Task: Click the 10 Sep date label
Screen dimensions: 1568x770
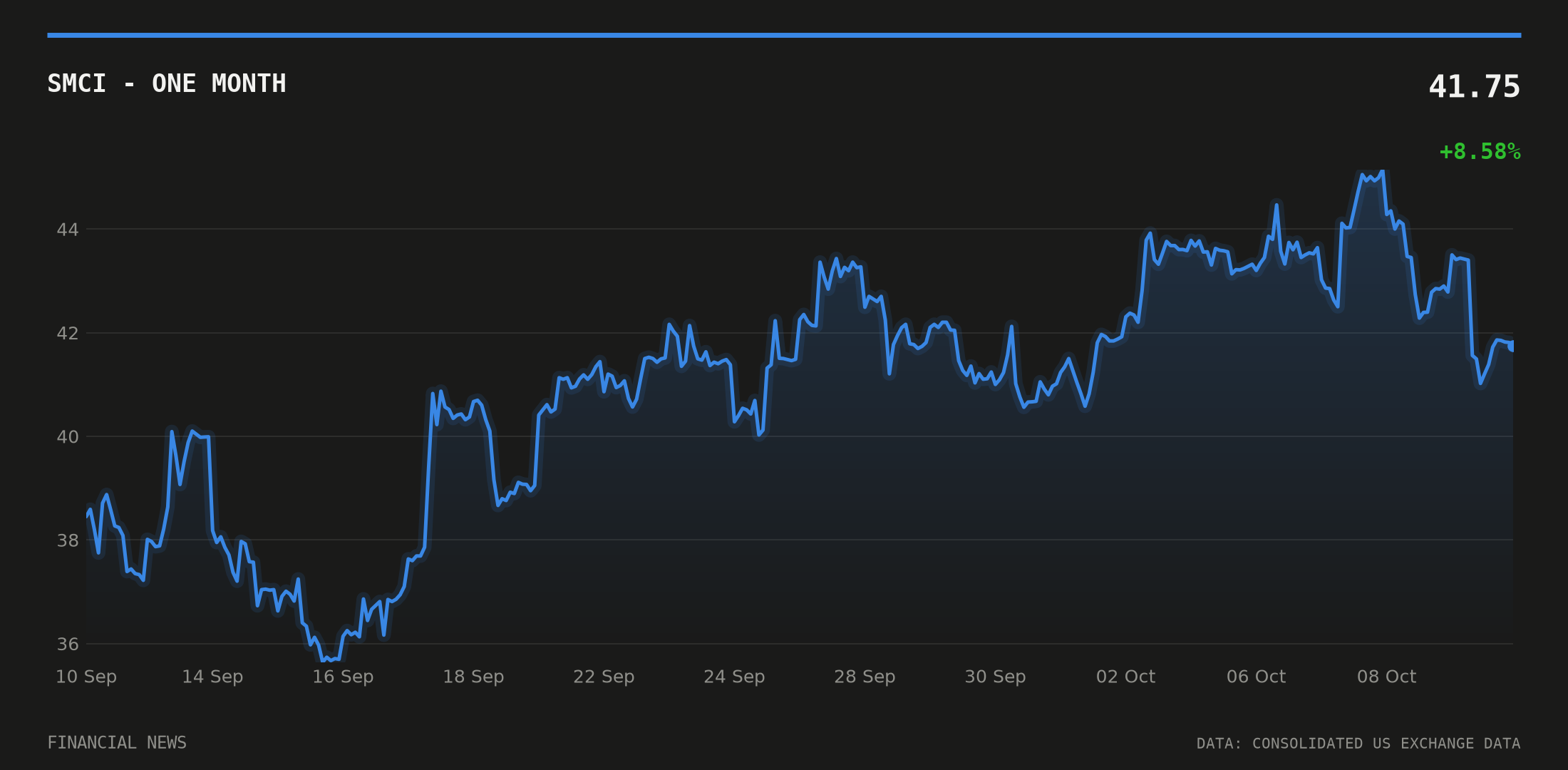Action: [86, 677]
